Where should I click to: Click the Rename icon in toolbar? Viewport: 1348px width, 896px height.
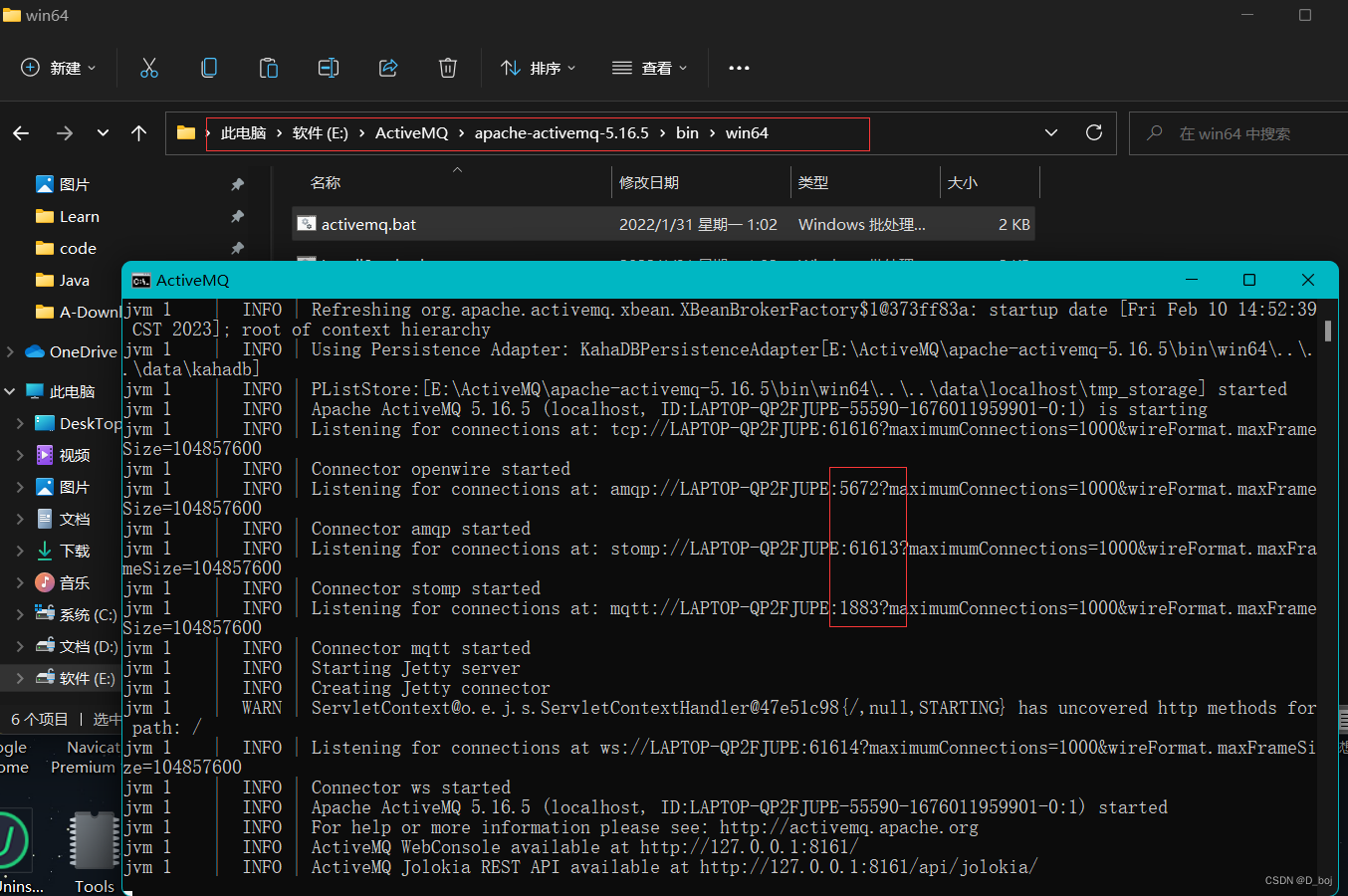tap(329, 68)
